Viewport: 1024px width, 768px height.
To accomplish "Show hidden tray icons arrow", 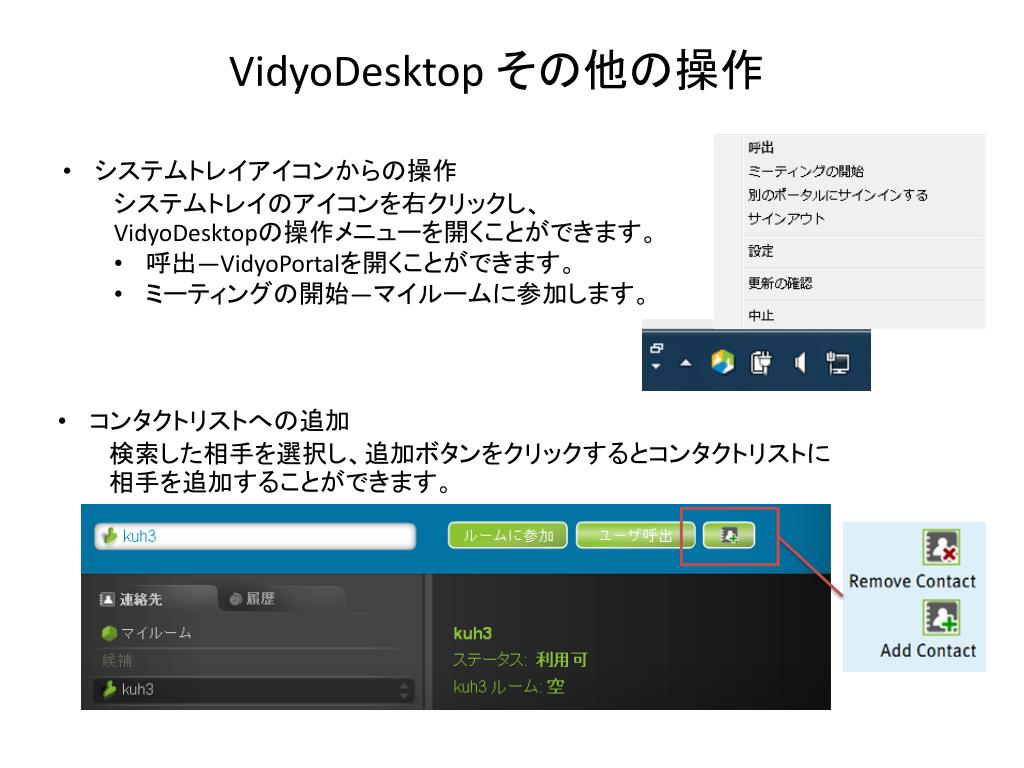I will [686, 362].
